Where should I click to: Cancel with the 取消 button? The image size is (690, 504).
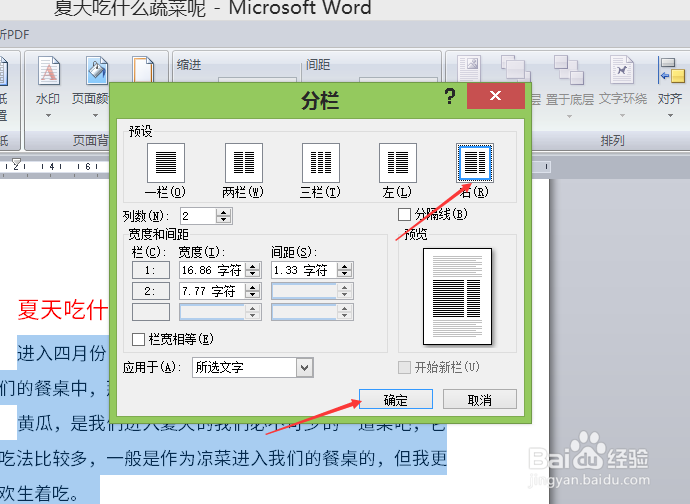(480, 399)
